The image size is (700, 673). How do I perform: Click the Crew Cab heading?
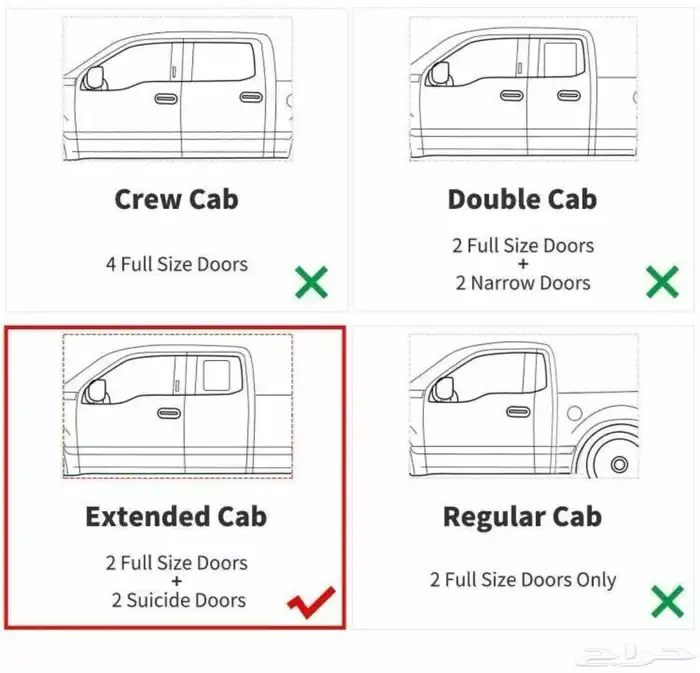coord(176,199)
